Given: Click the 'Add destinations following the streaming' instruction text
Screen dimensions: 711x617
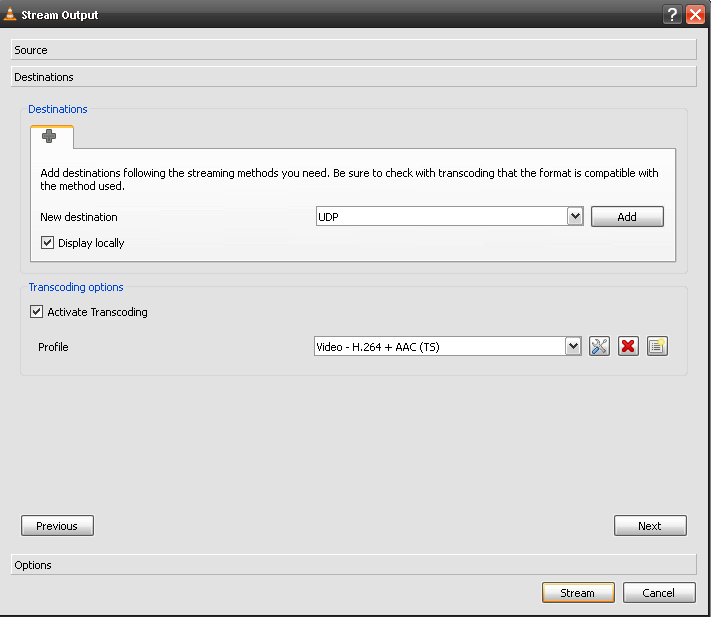Looking at the screenshot, I should coord(349,180).
